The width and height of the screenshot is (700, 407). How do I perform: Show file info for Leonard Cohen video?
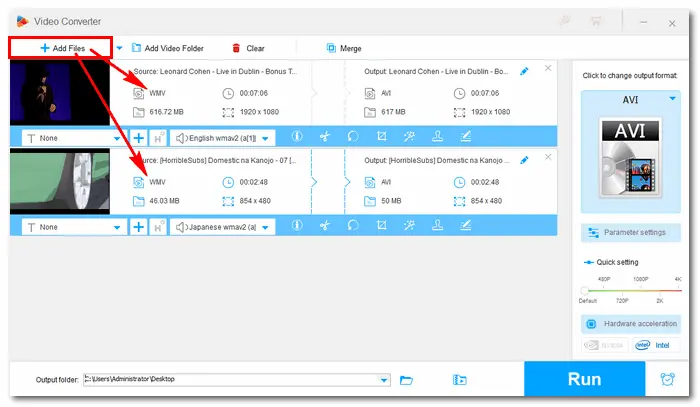[x=297, y=136]
